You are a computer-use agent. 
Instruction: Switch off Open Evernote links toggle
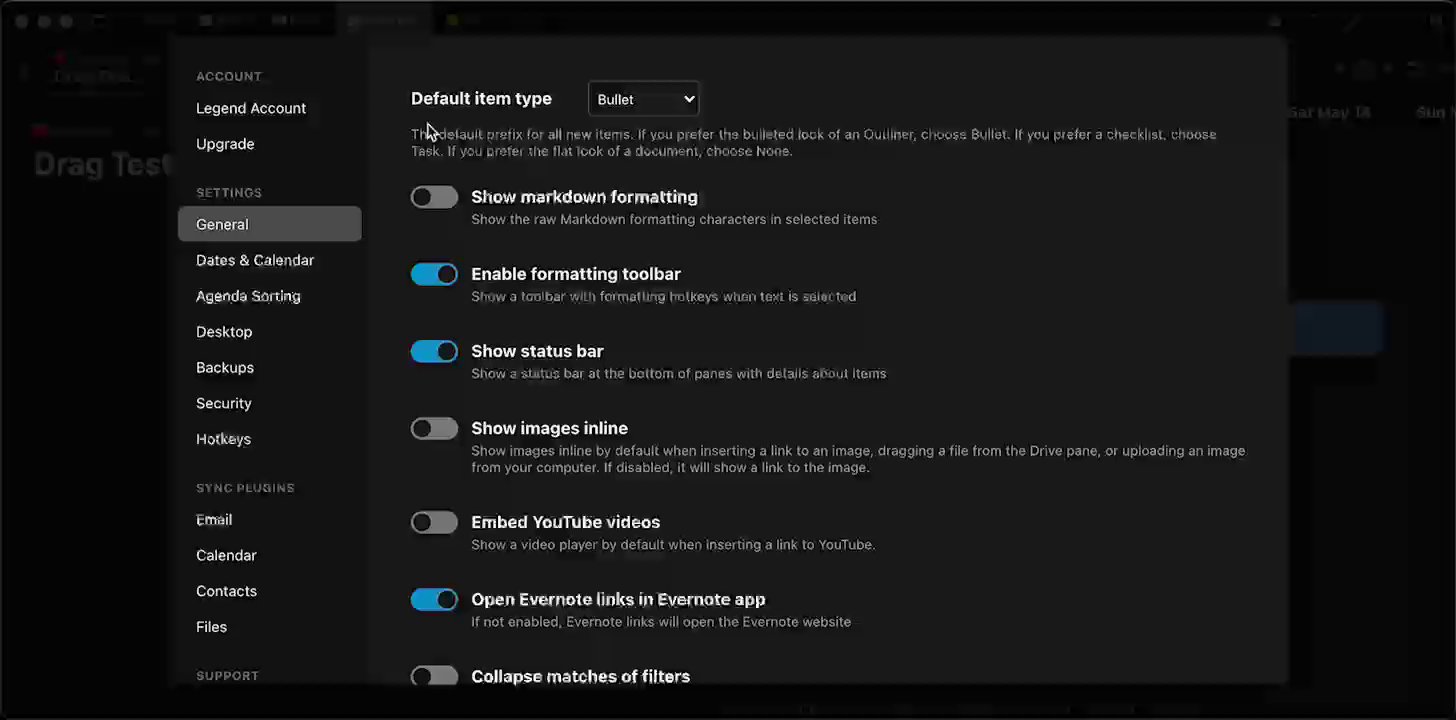coord(434,600)
